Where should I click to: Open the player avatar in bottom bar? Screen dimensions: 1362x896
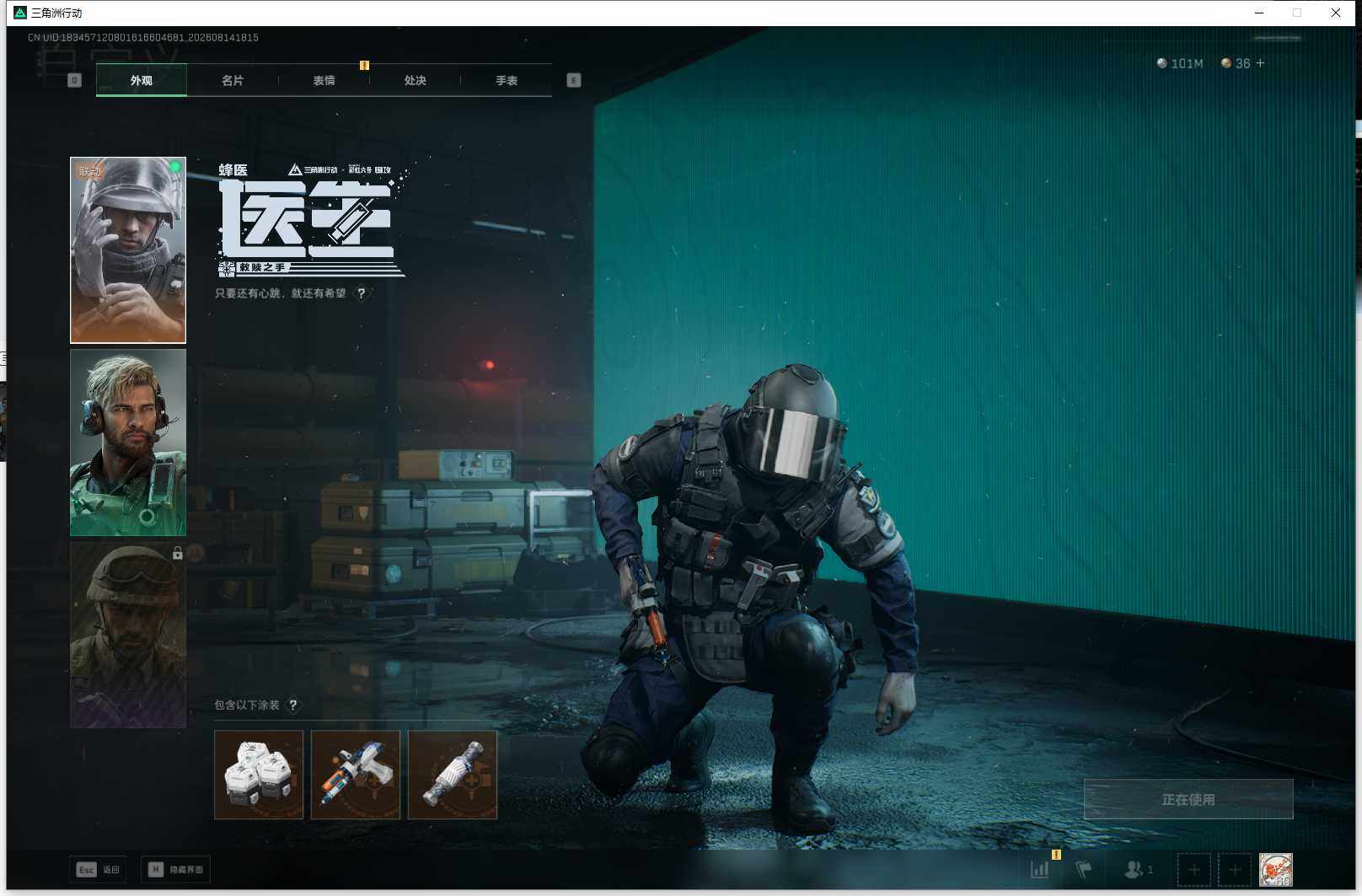pos(1276,869)
